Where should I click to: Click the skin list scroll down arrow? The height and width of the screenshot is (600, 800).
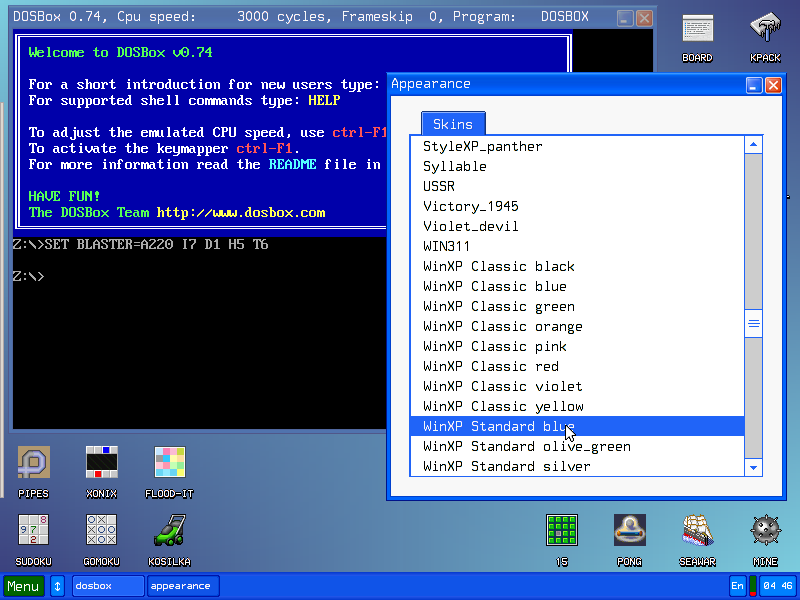pyautogui.click(x=754, y=467)
